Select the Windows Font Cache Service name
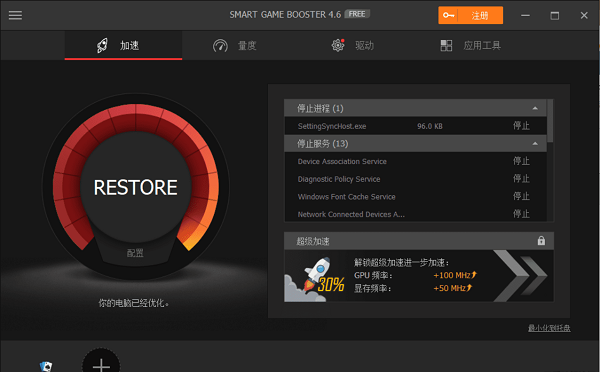Screen dimensions: 600x372 [346, 197]
